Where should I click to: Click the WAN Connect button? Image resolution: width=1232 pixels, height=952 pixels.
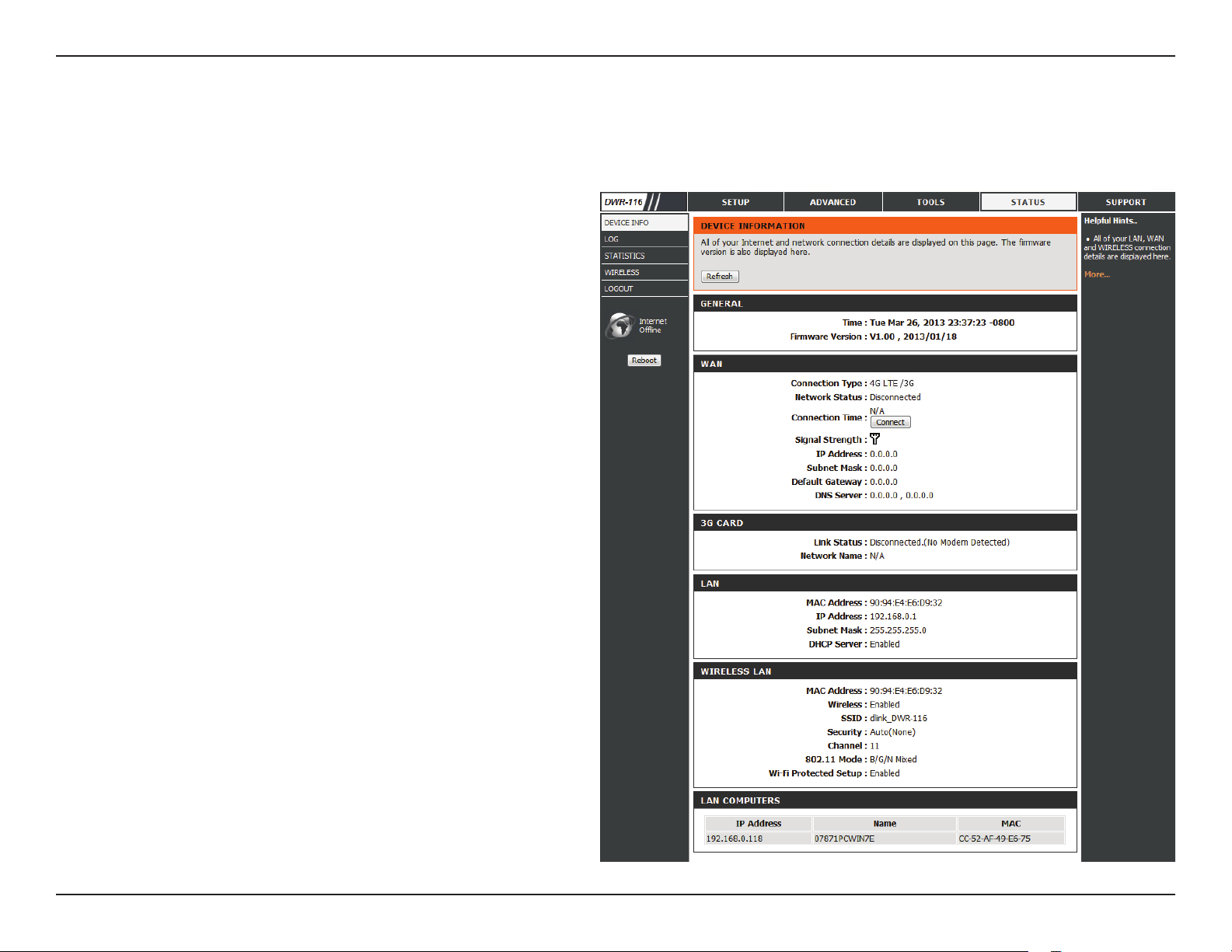(891, 423)
